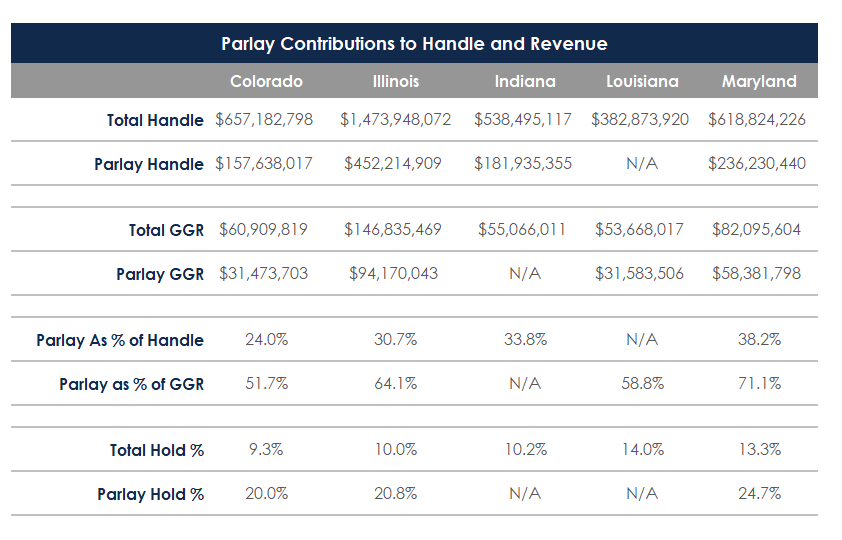This screenshot has height=540, width=842.
Task: Click Maryland's Parlay GGR value $58,381,798
Action: click(x=756, y=274)
